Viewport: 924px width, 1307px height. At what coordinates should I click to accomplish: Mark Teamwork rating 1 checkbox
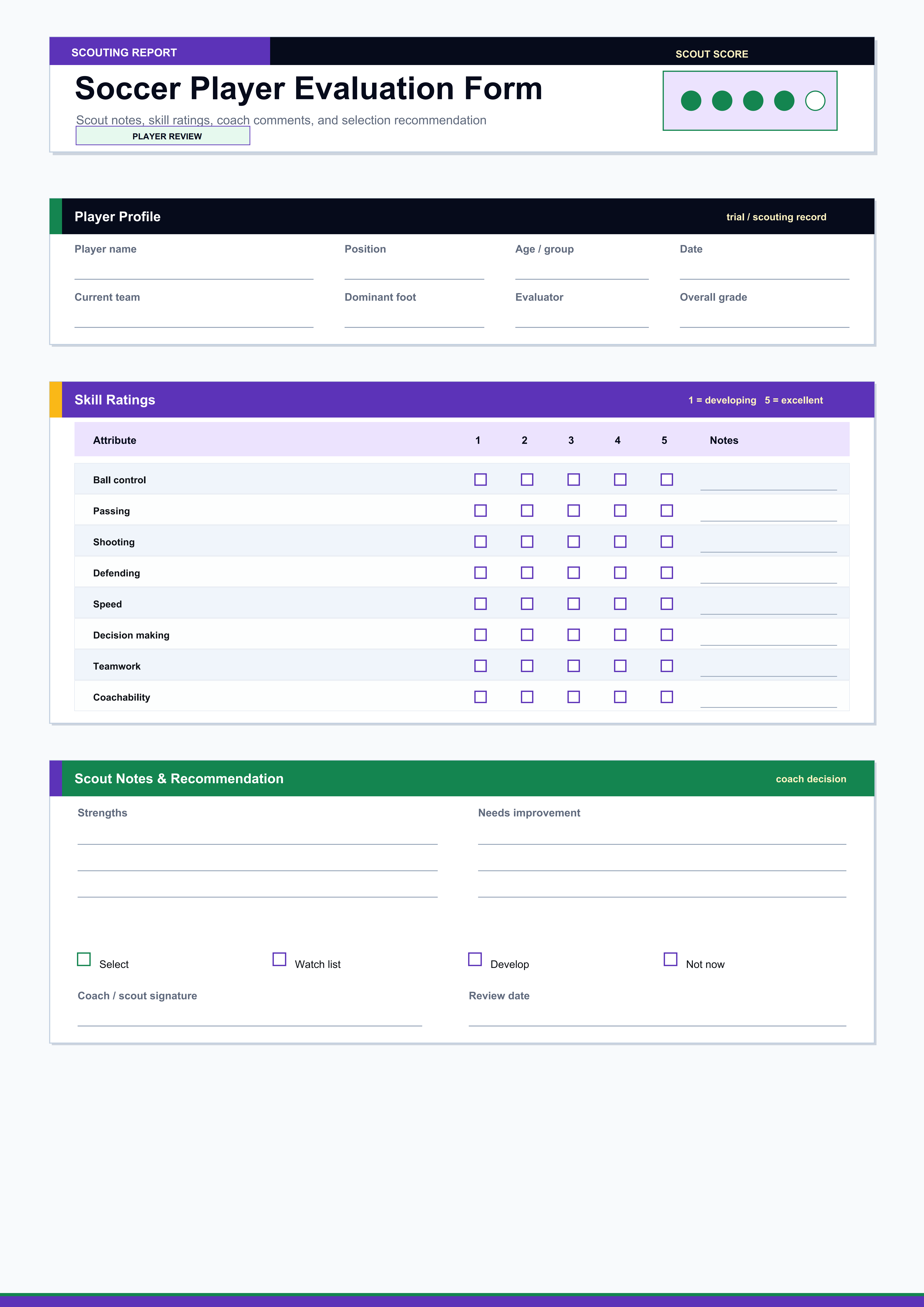point(480,666)
